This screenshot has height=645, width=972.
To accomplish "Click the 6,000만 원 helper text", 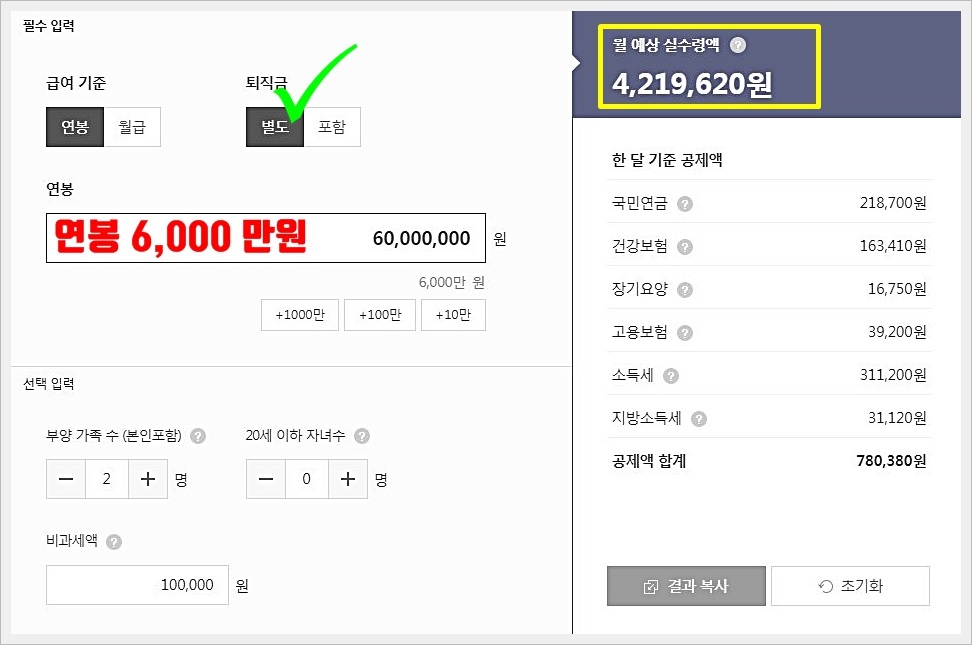I will [x=451, y=283].
